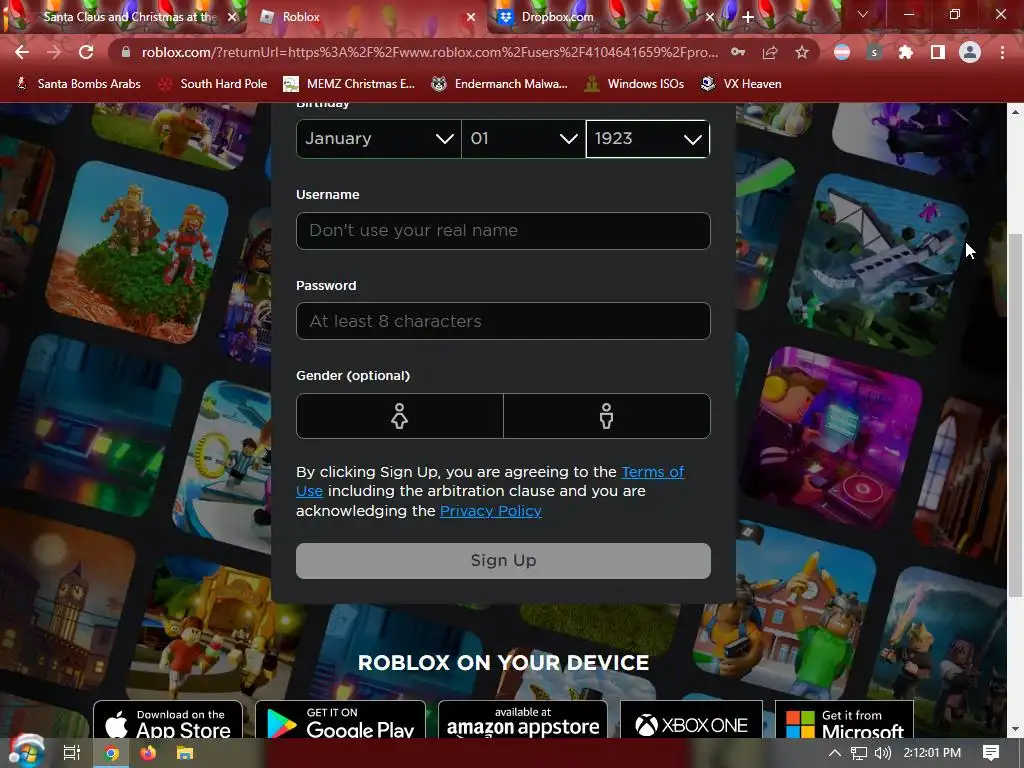Viewport: 1024px width, 768px height.
Task: Click the Chrome taskbar icon
Action: (112, 753)
